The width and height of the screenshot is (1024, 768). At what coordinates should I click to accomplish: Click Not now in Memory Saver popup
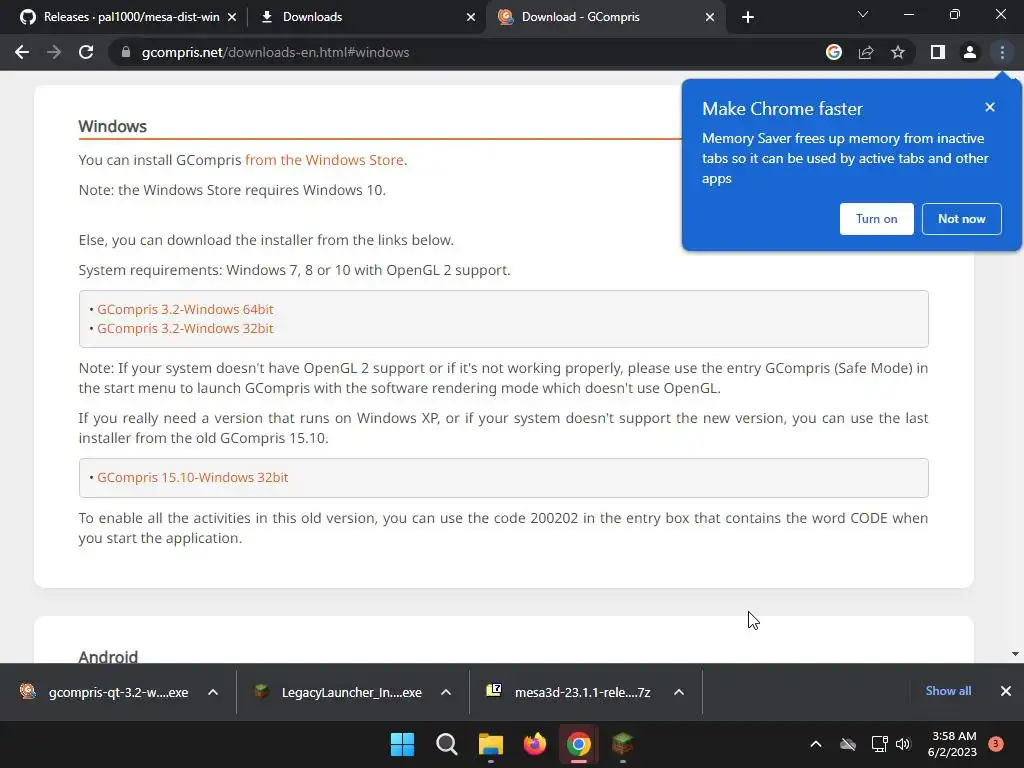(x=961, y=219)
